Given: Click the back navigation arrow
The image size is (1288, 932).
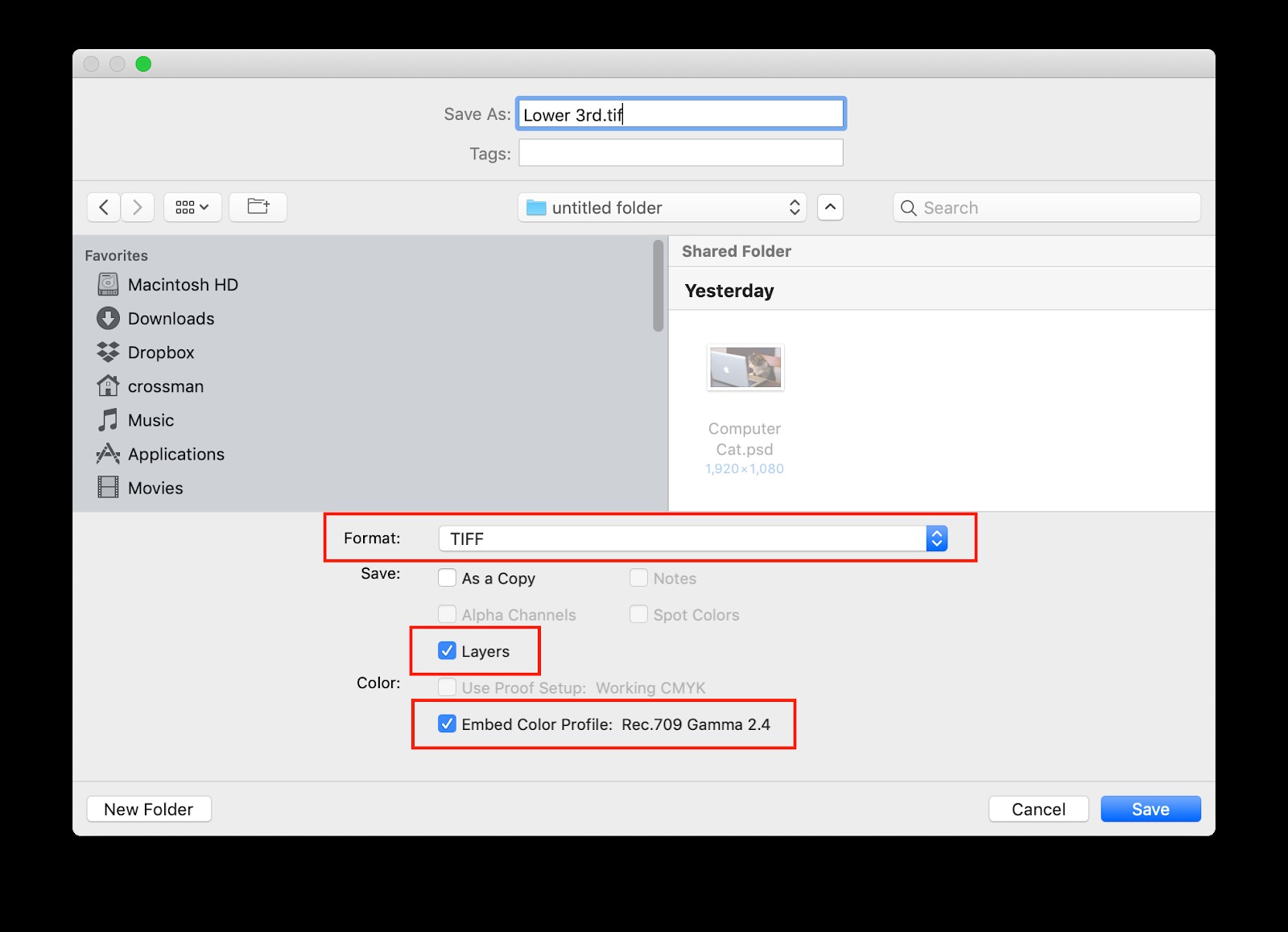Looking at the screenshot, I should coord(103,207).
